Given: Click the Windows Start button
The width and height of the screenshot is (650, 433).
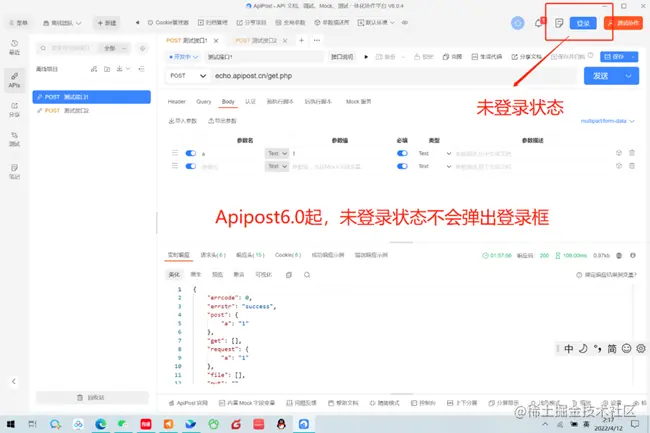Looking at the screenshot, I should [11, 424].
